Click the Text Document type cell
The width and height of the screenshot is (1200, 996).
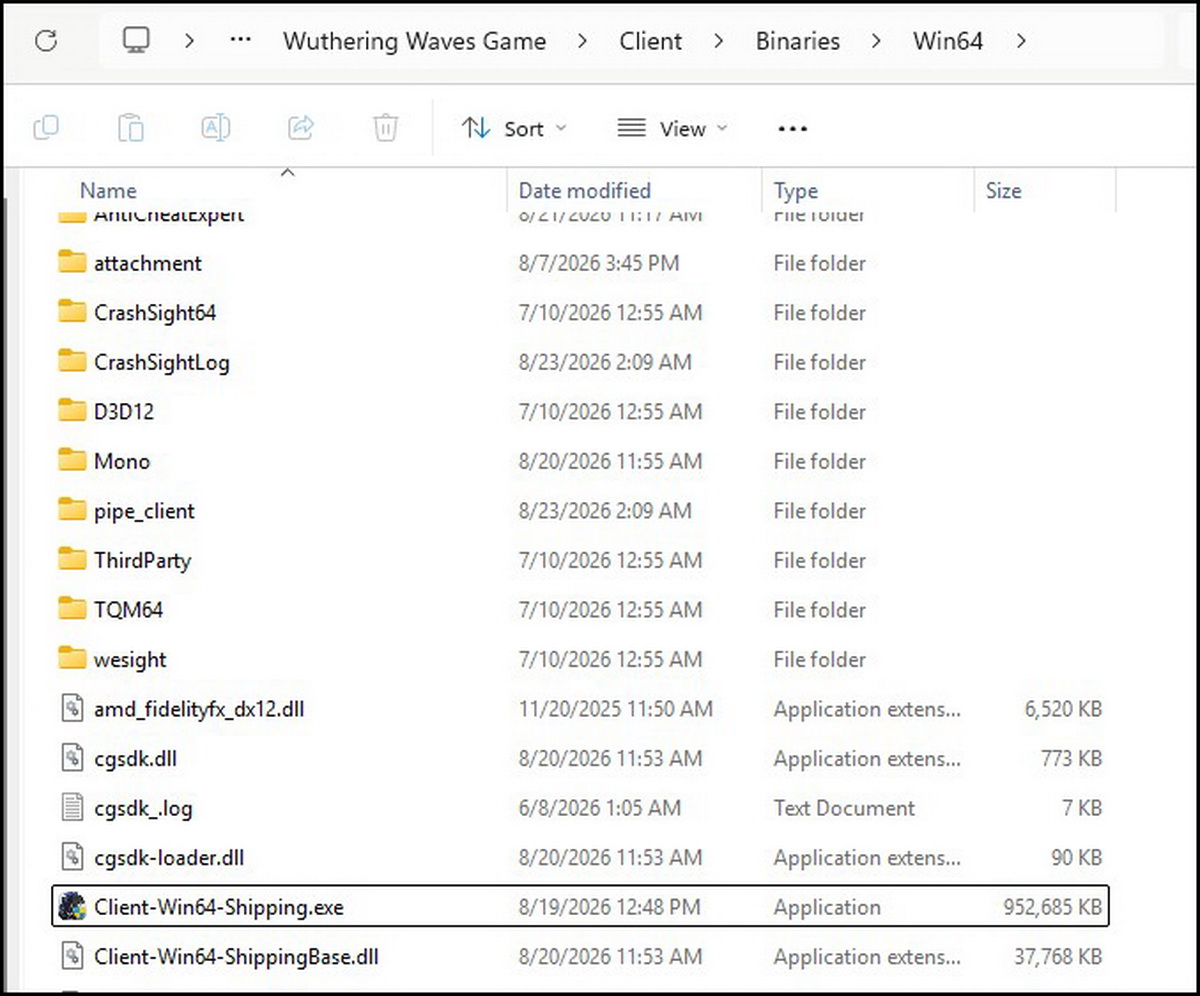tap(844, 808)
